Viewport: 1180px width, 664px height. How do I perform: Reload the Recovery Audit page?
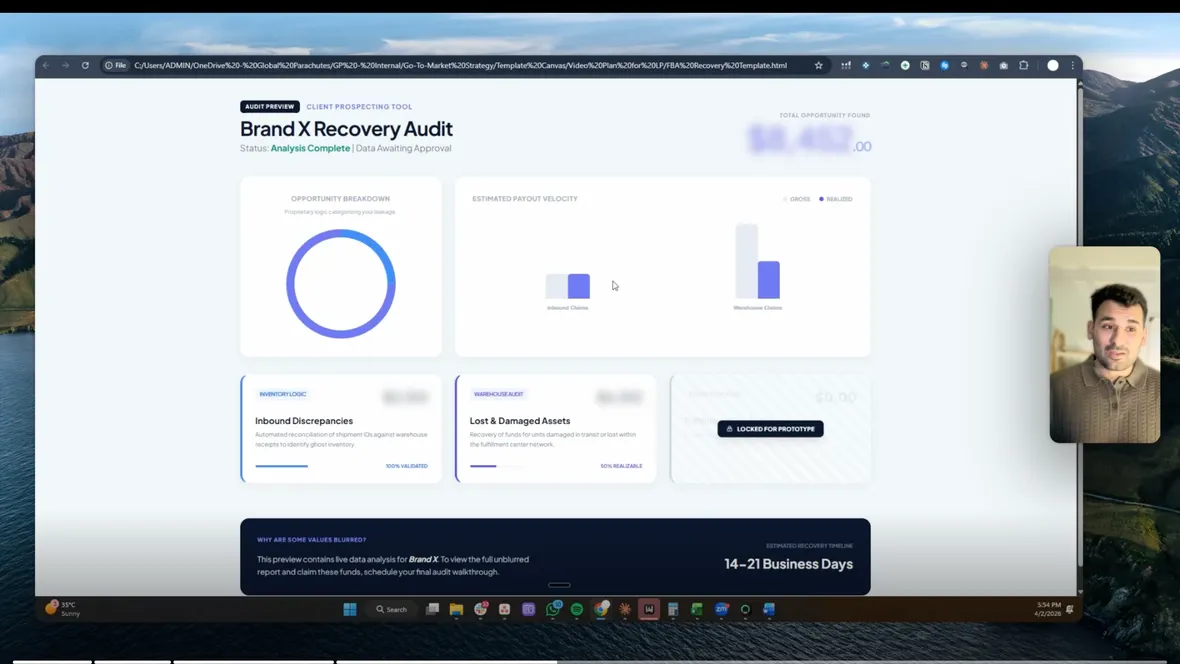click(84, 65)
